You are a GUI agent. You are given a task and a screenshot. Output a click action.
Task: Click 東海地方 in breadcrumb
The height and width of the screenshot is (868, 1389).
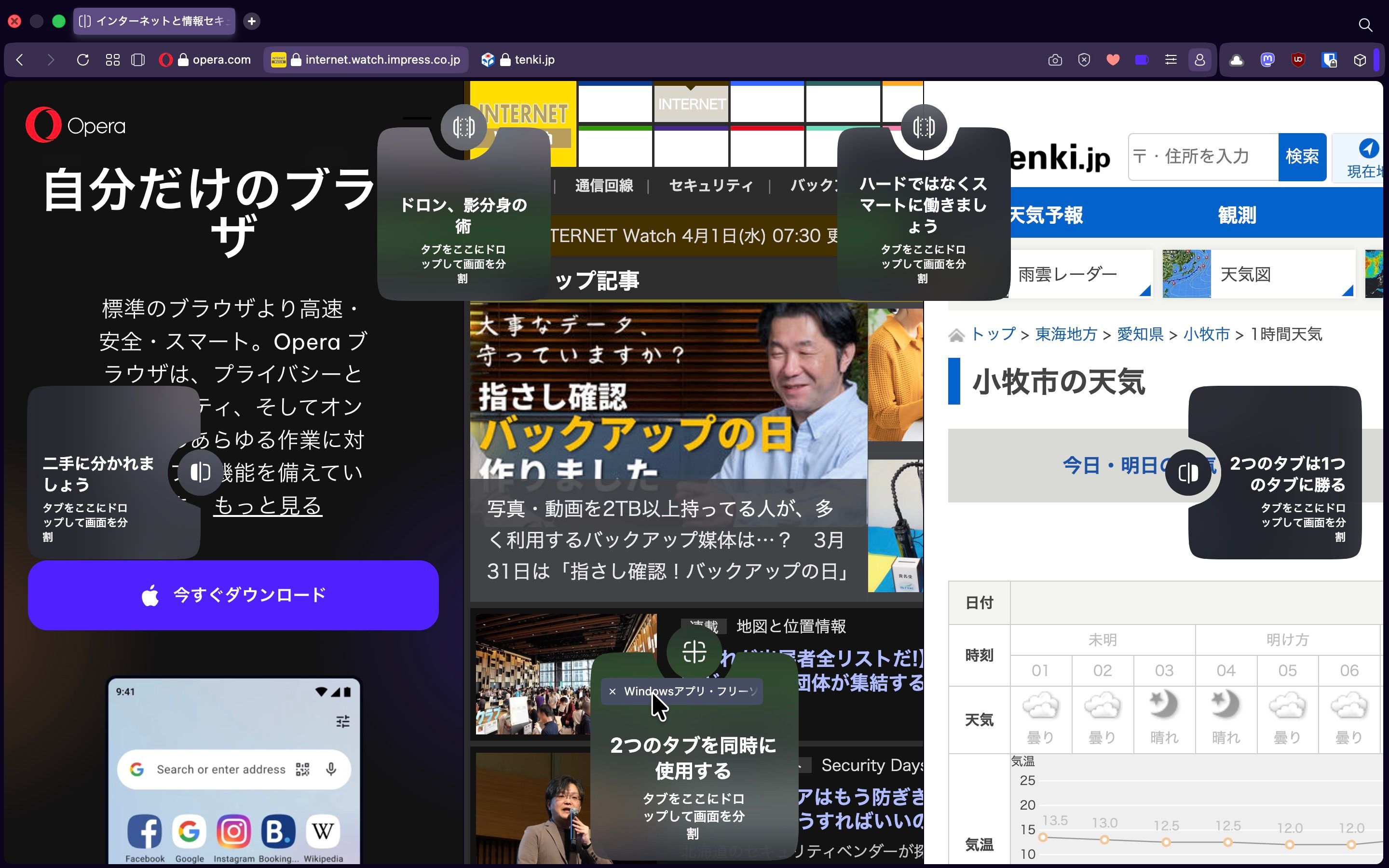(x=1066, y=334)
